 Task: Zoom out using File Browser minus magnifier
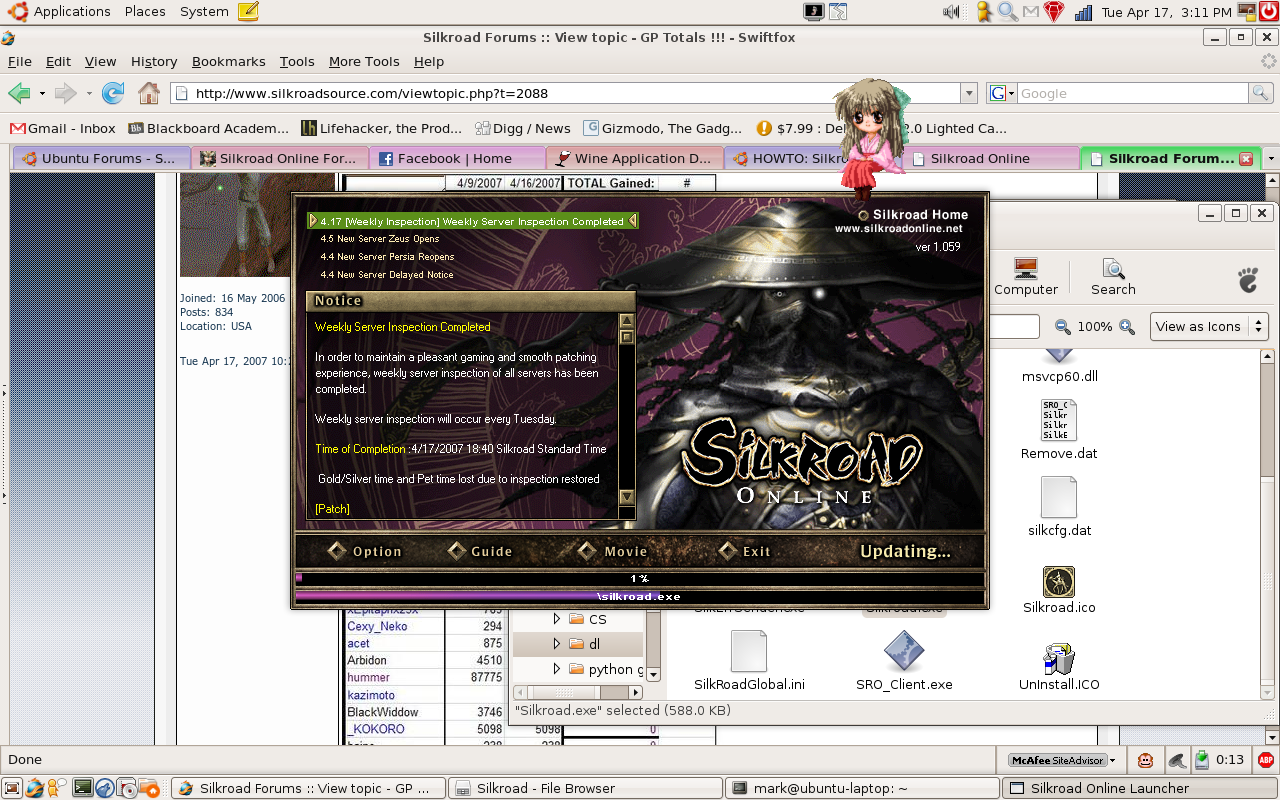pyautogui.click(x=1063, y=327)
